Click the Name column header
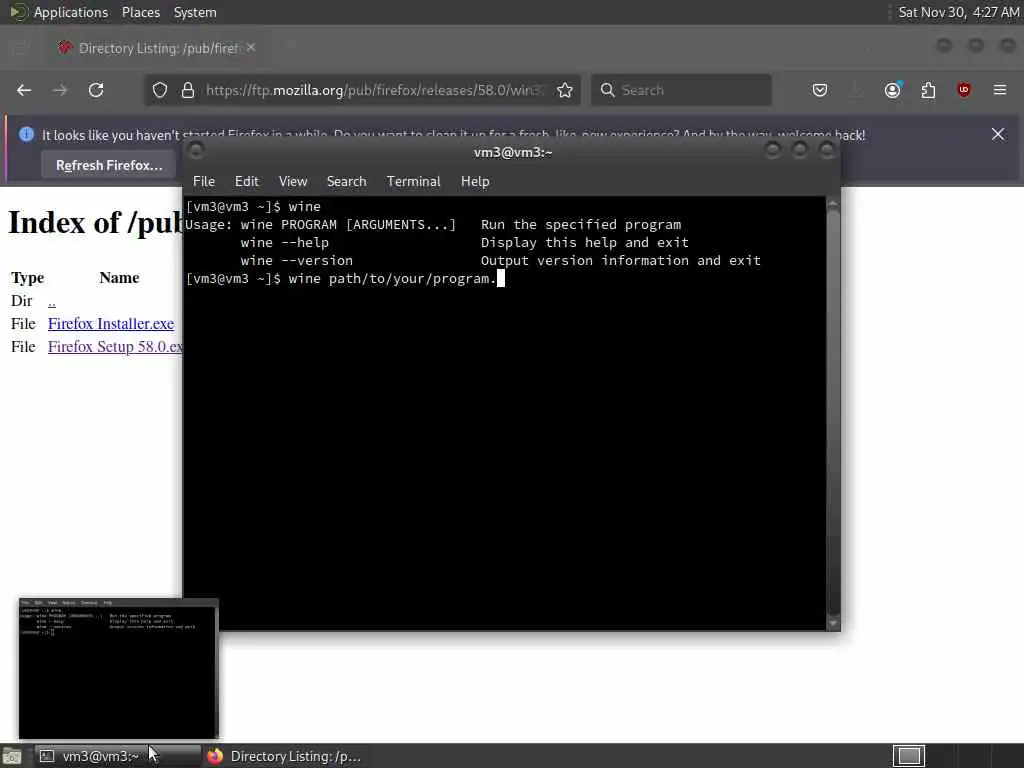 point(119,278)
